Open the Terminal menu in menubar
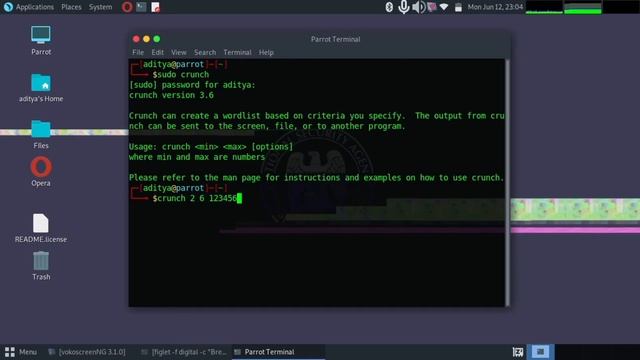This screenshot has width=640, height=360. point(237,52)
